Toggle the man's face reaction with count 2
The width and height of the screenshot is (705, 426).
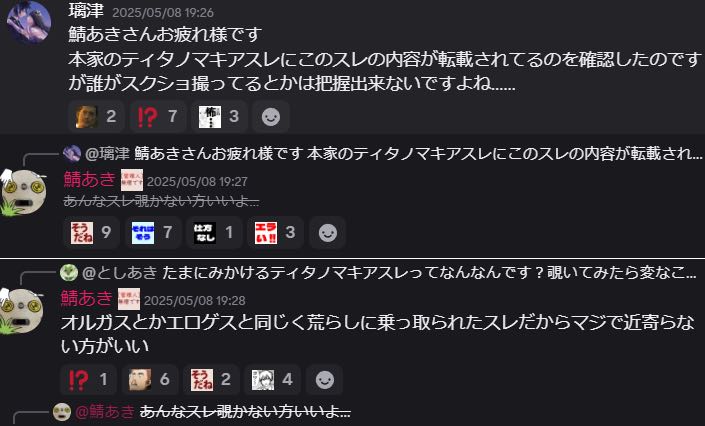coord(96,117)
